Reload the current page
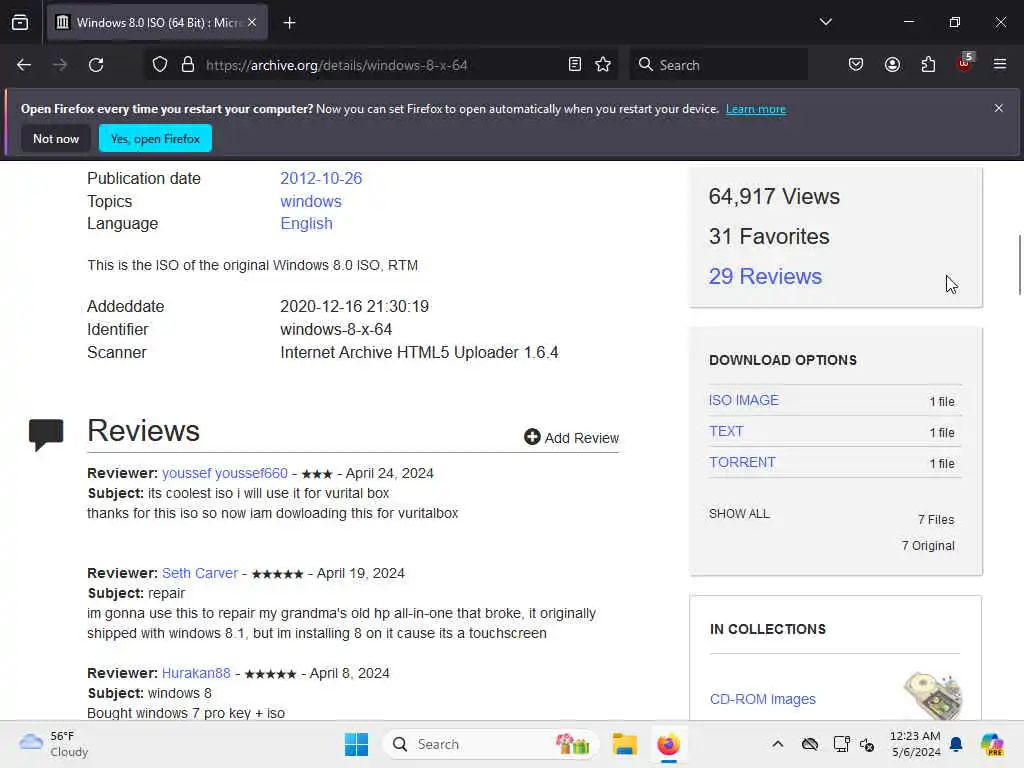The width and height of the screenshot is (1024, 768). click(96, 65)
